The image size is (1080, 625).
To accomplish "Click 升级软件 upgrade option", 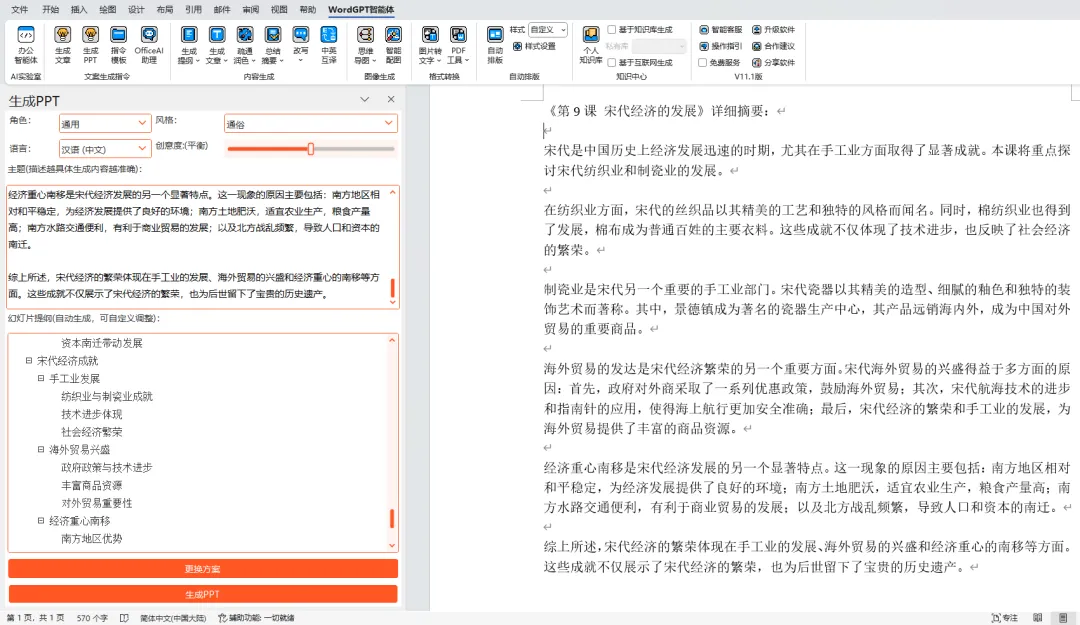I will click(x=773, y=30).
